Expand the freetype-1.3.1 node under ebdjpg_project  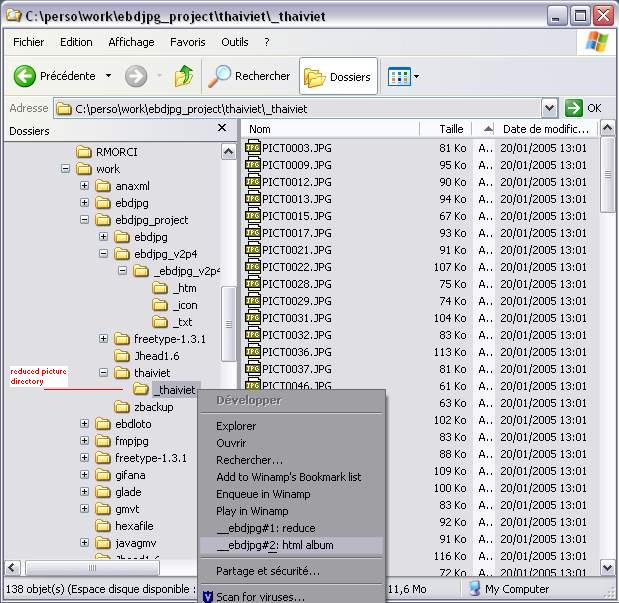coord(103,338)
